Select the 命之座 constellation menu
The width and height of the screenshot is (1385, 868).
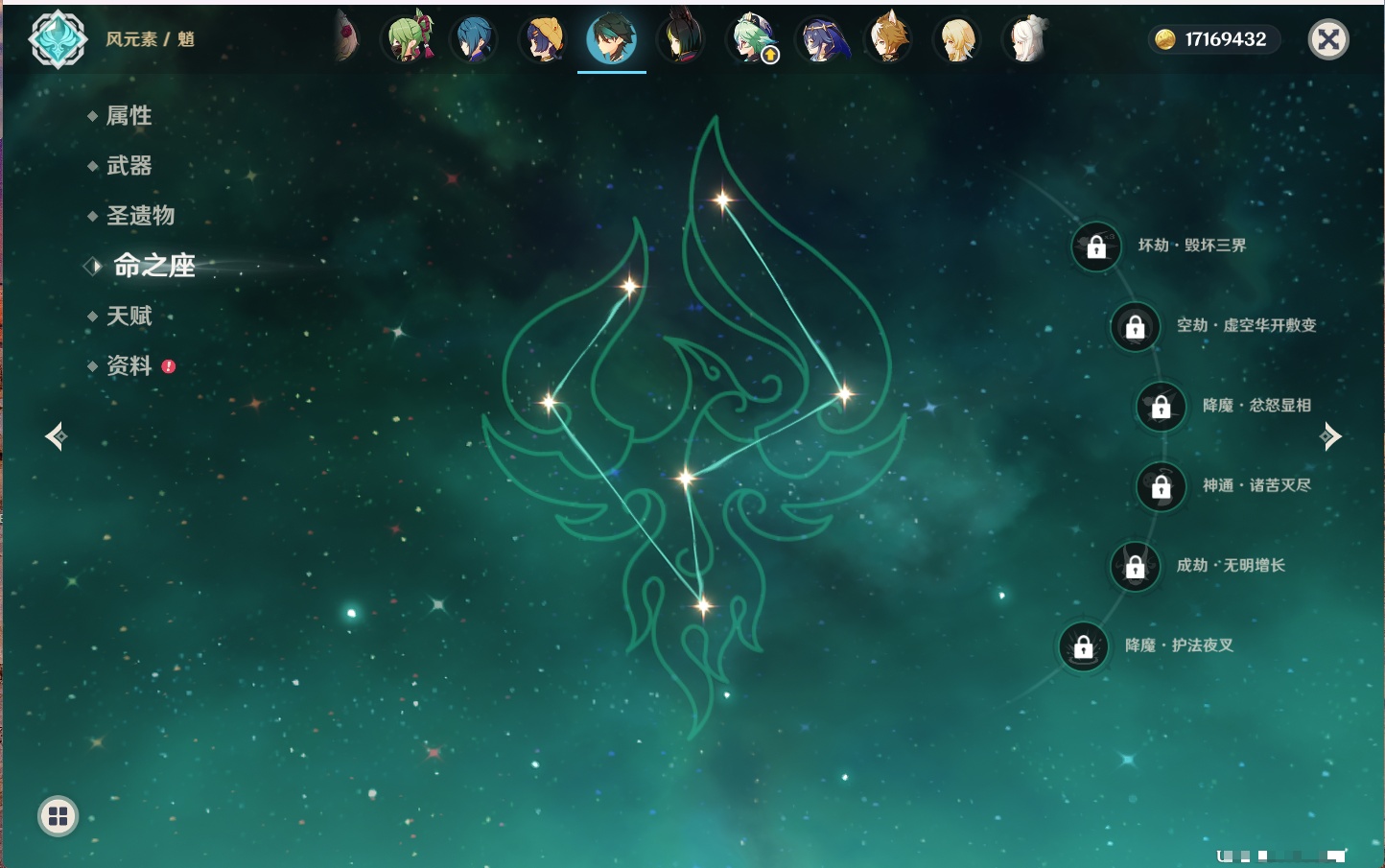point(153,266)
